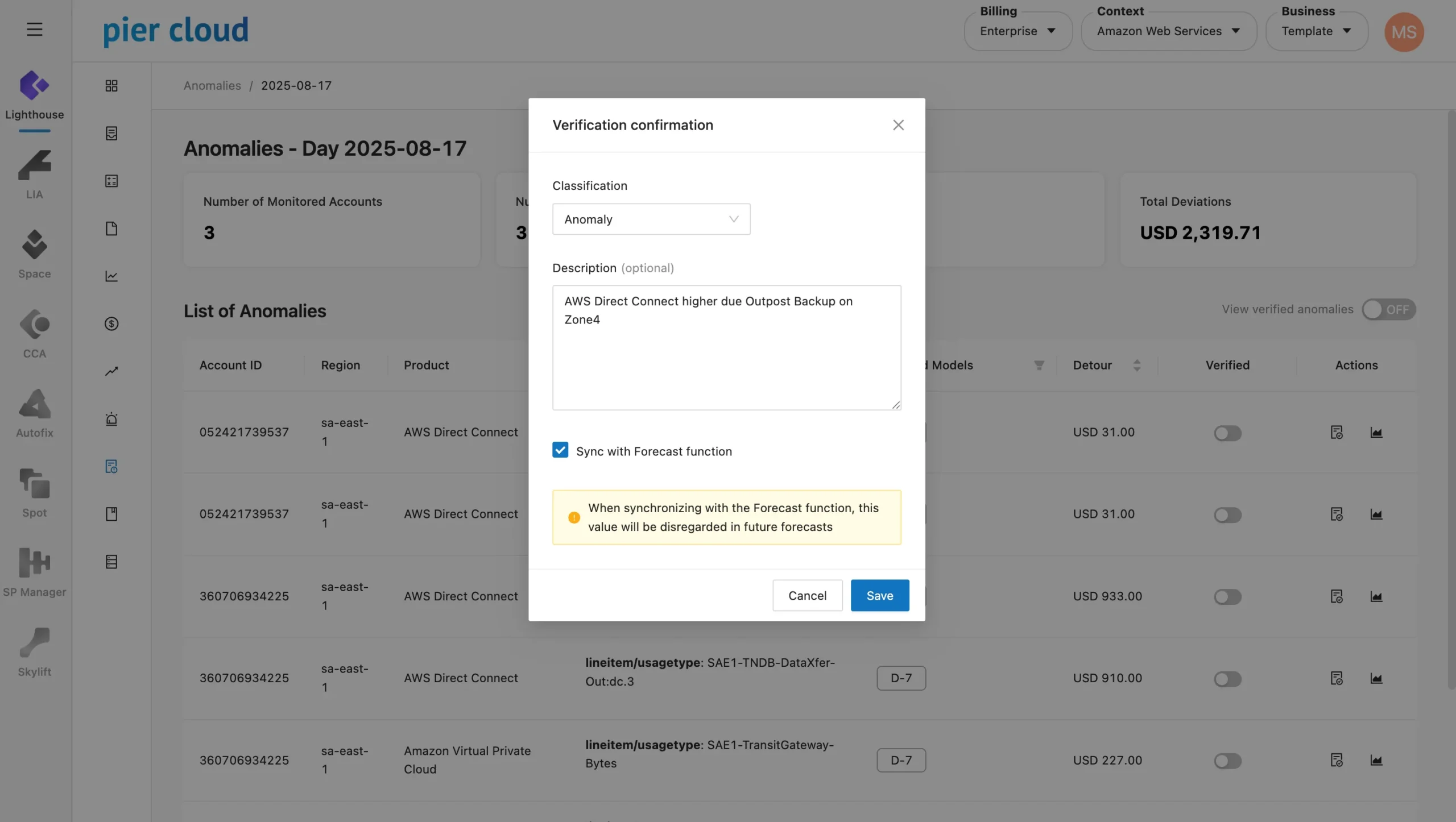Click the dollar coin sidebar icon
The height and width of the screenshot is (822, 1456).
(111, 324)
